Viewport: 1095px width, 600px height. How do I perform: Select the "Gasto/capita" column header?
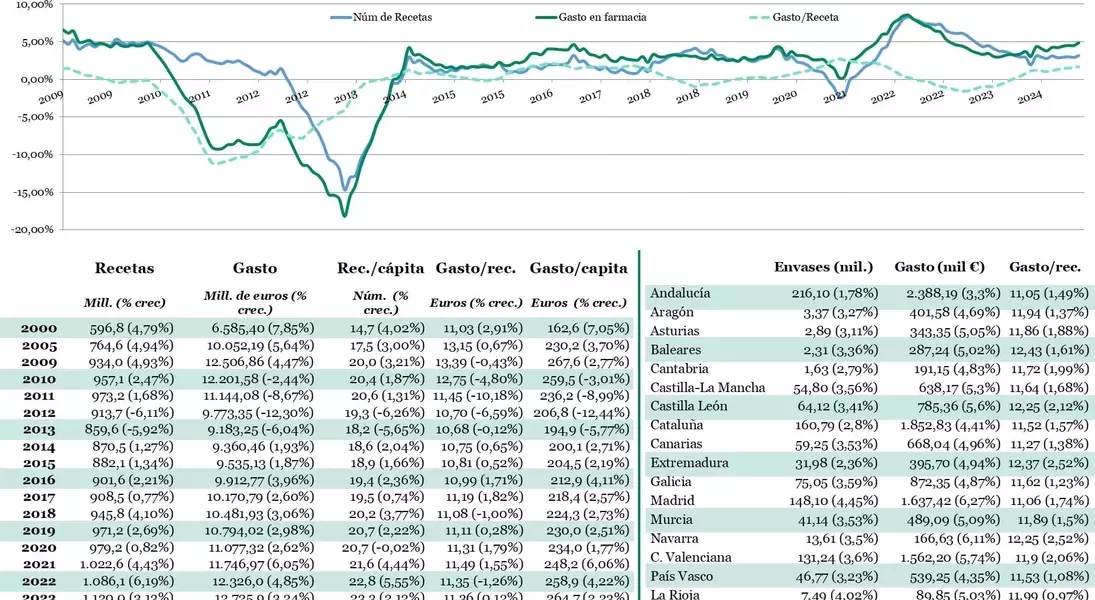[x=578, y=268]
